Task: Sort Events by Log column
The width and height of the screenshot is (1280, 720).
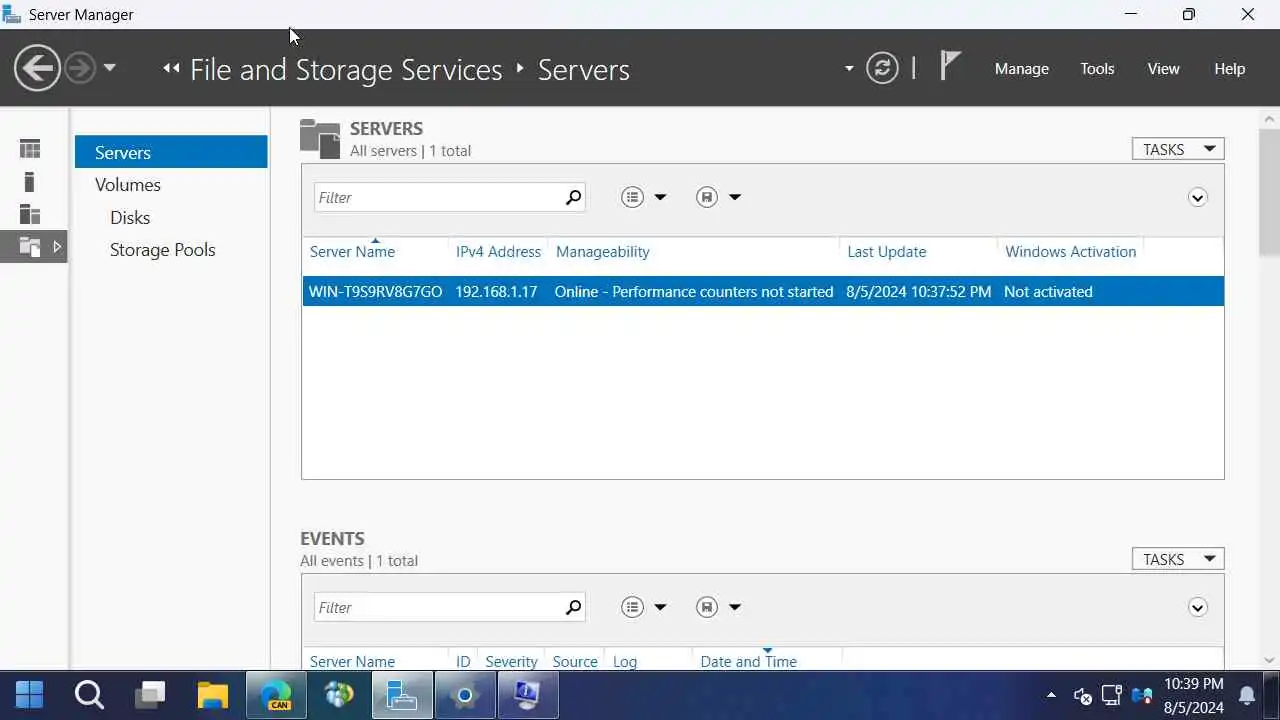Action: point(625,662)
